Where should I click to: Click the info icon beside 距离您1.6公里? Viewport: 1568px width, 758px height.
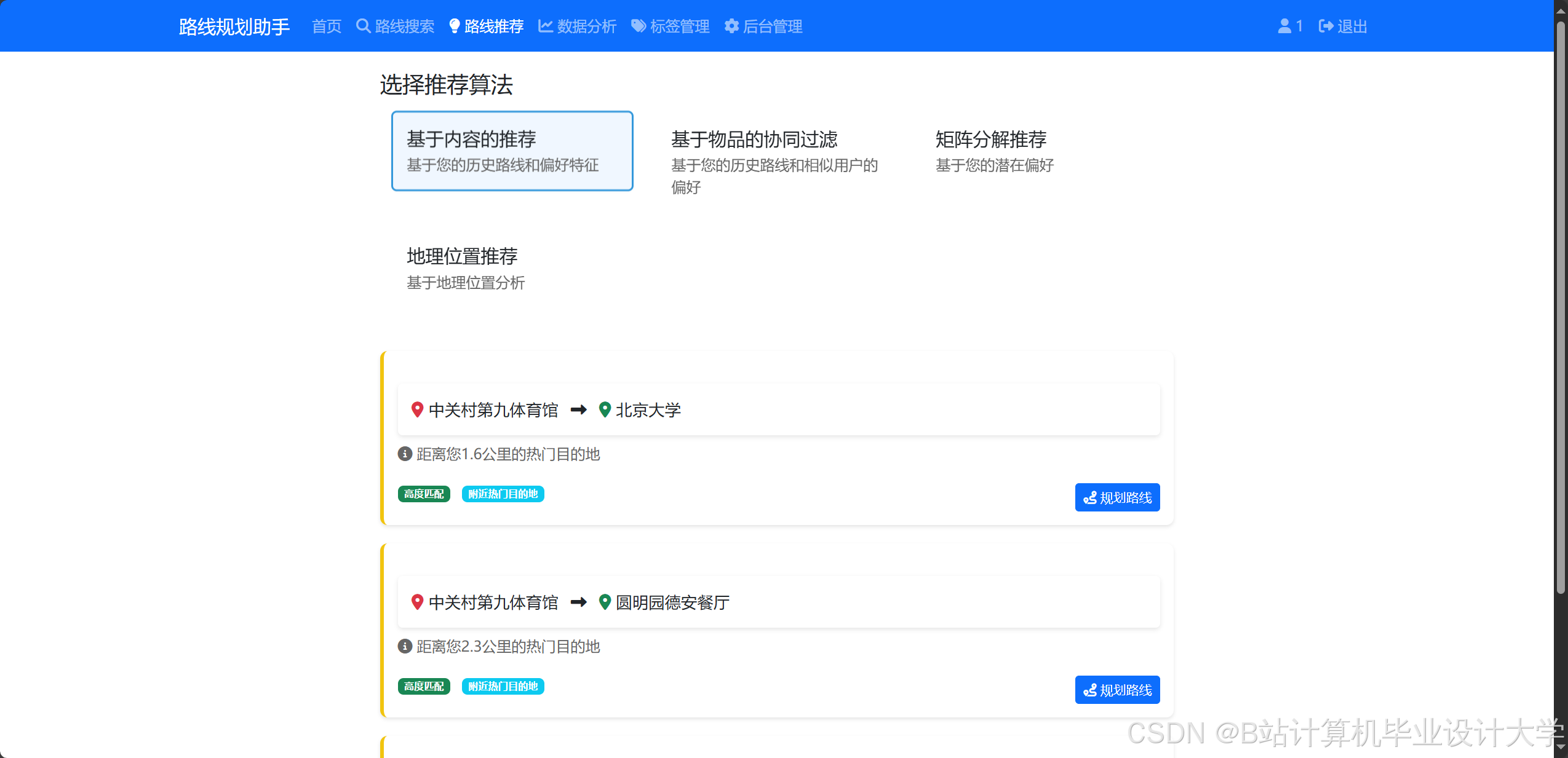[405, 454]
